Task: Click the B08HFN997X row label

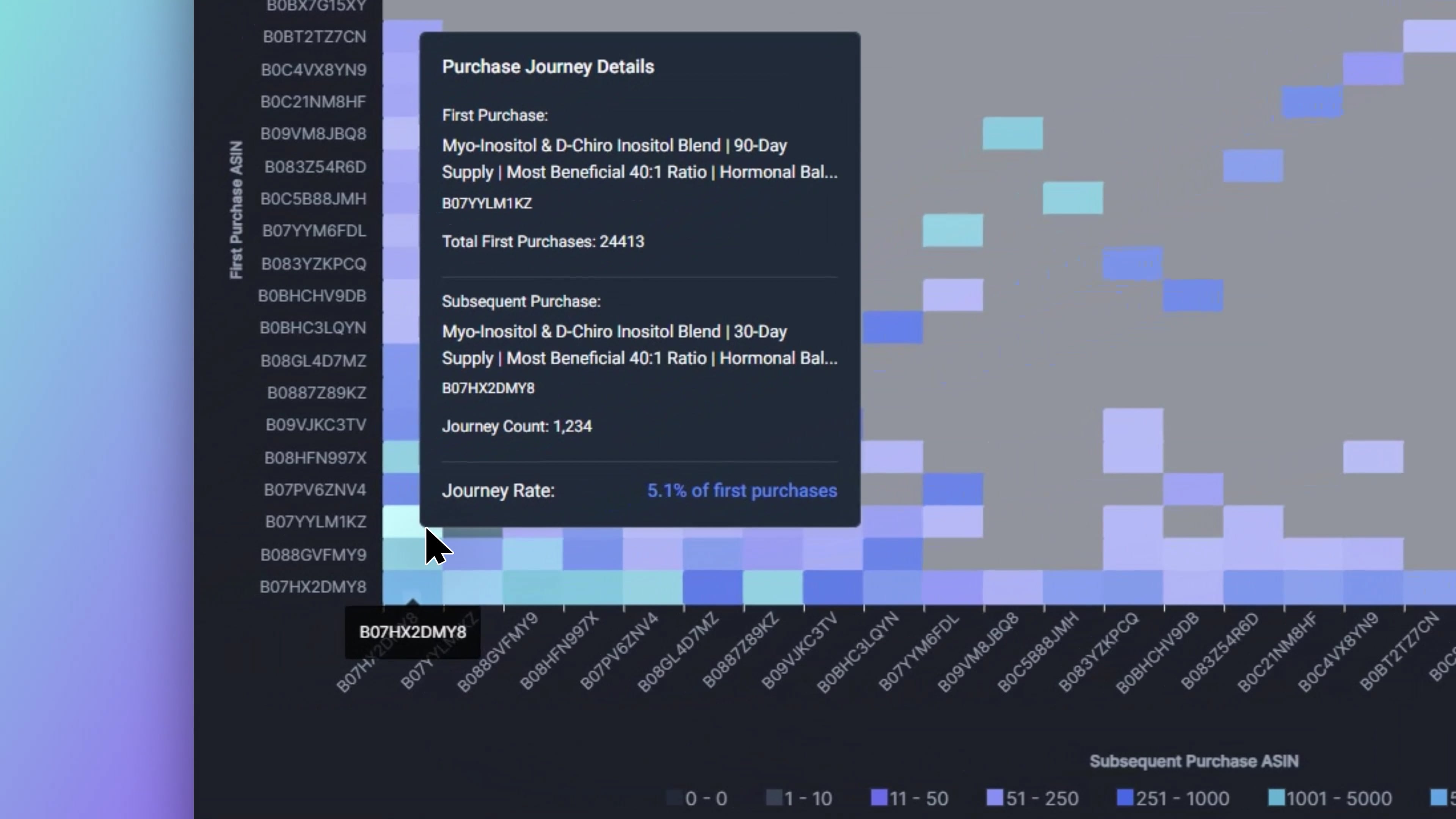Action: click(315, 457)
